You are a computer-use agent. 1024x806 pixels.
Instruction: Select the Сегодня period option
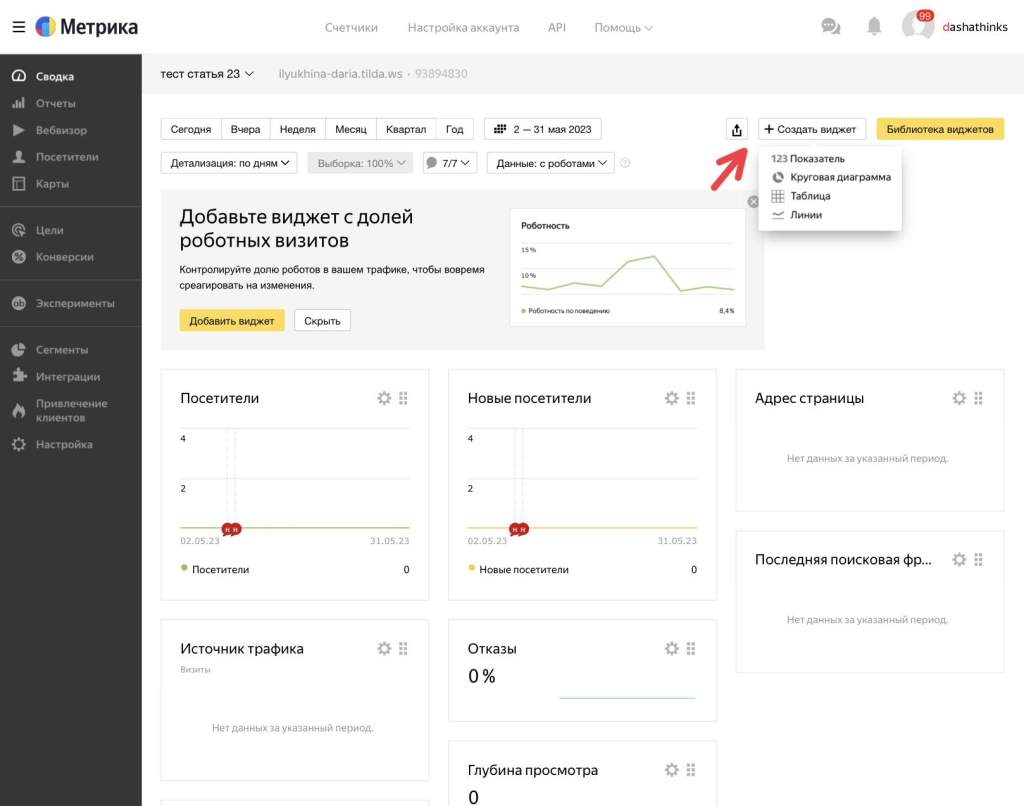pyautogui.click(x=191, y=129)
